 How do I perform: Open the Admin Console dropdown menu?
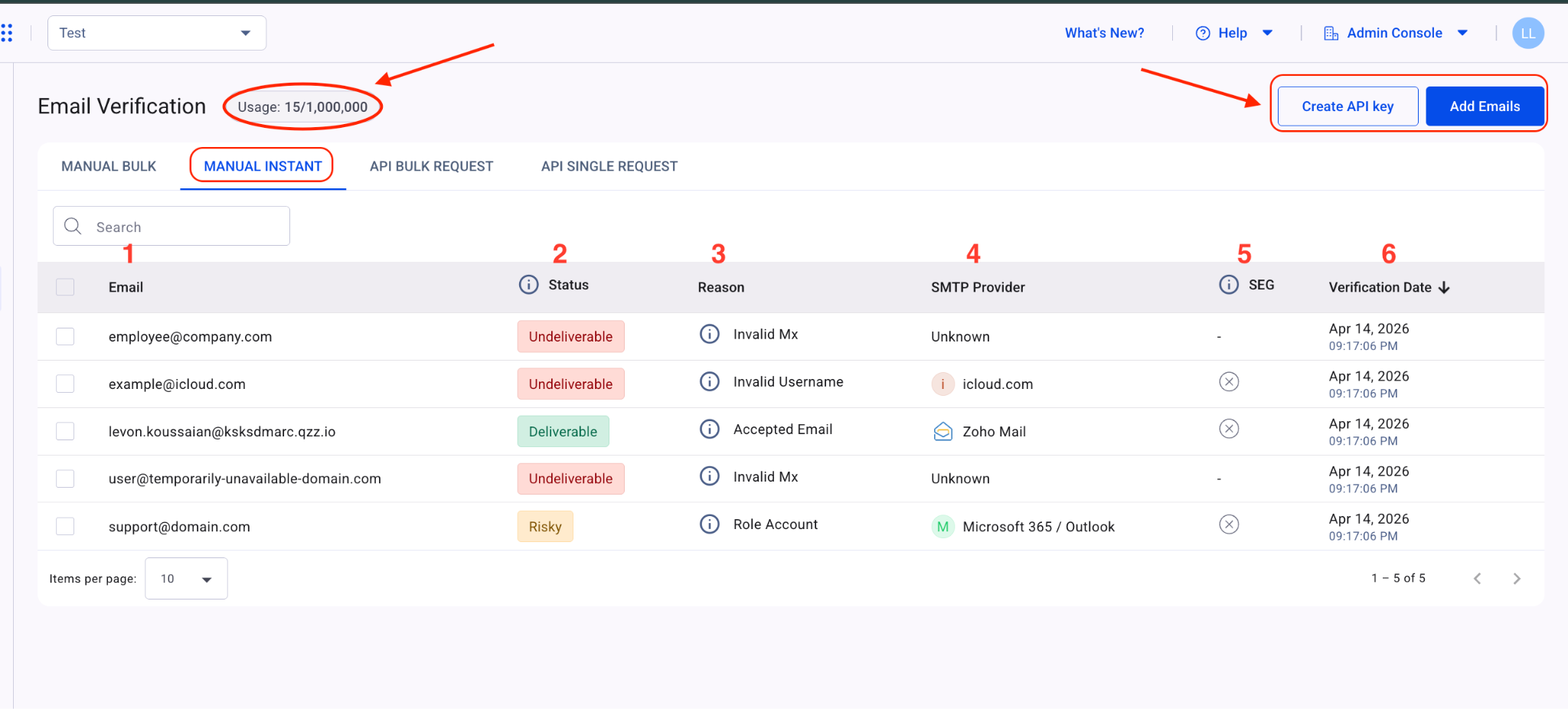(x=1395, y=33)
